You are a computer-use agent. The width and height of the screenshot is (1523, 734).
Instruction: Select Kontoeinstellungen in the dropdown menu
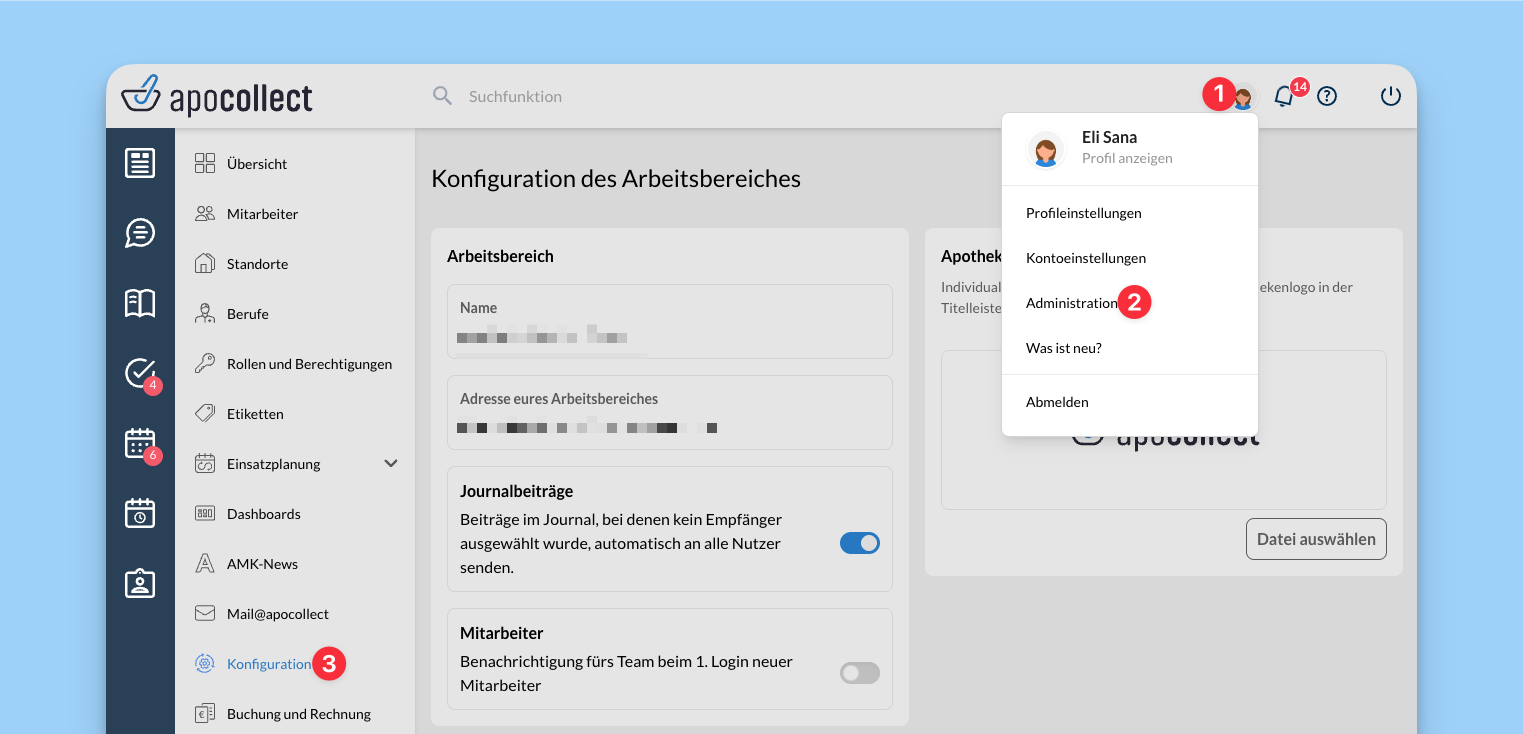click(1085, 258)
